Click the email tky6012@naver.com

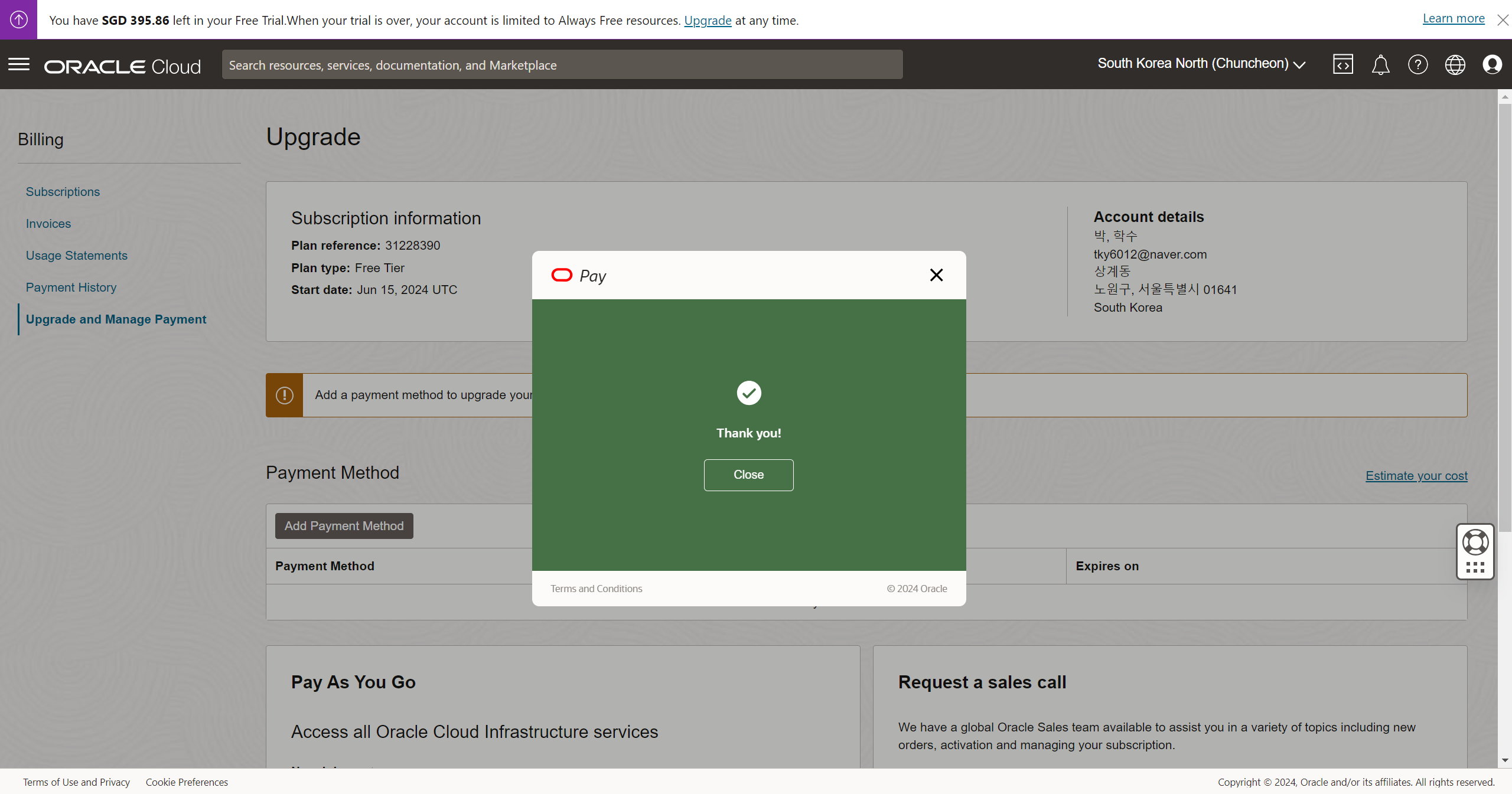[x=1150, y=254]
